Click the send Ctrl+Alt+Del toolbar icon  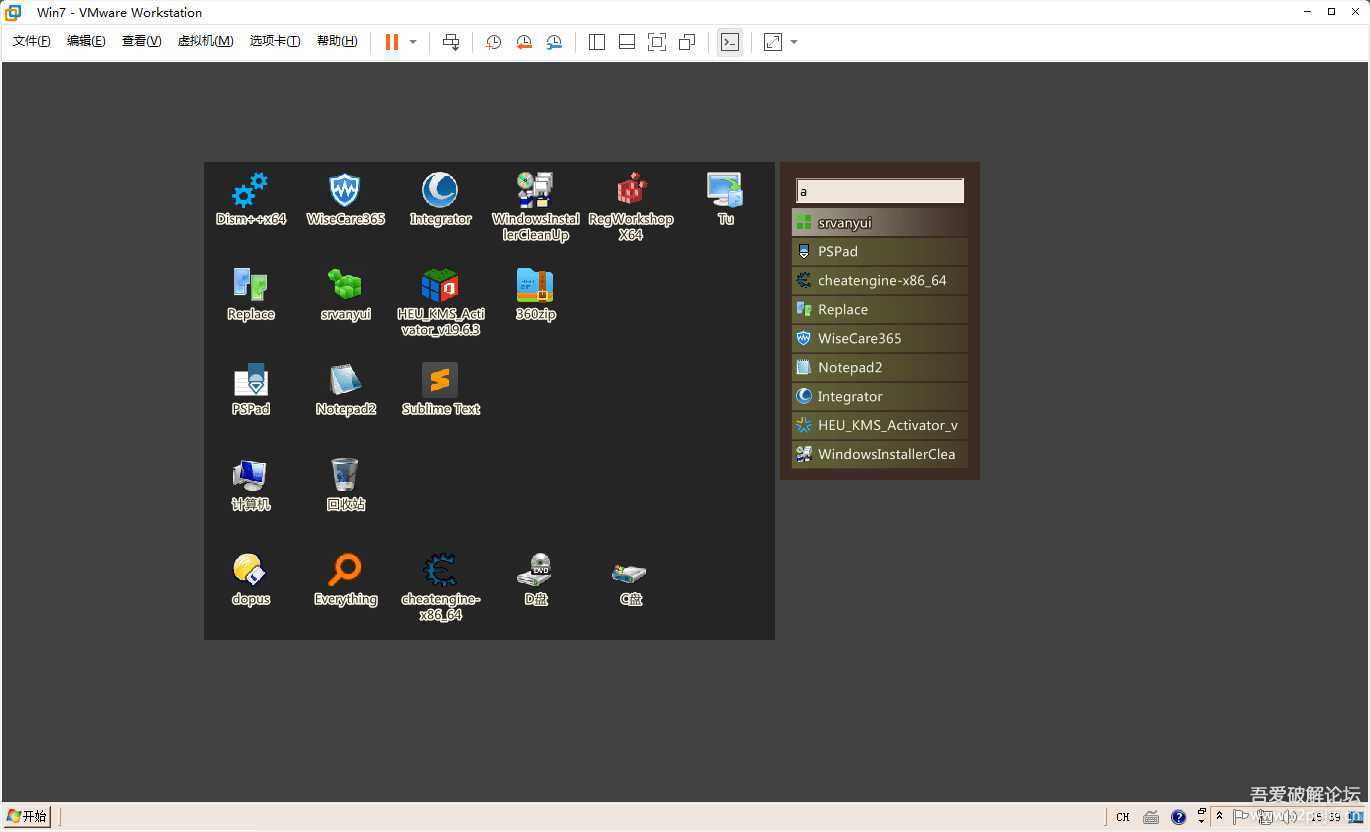(451, 42)
